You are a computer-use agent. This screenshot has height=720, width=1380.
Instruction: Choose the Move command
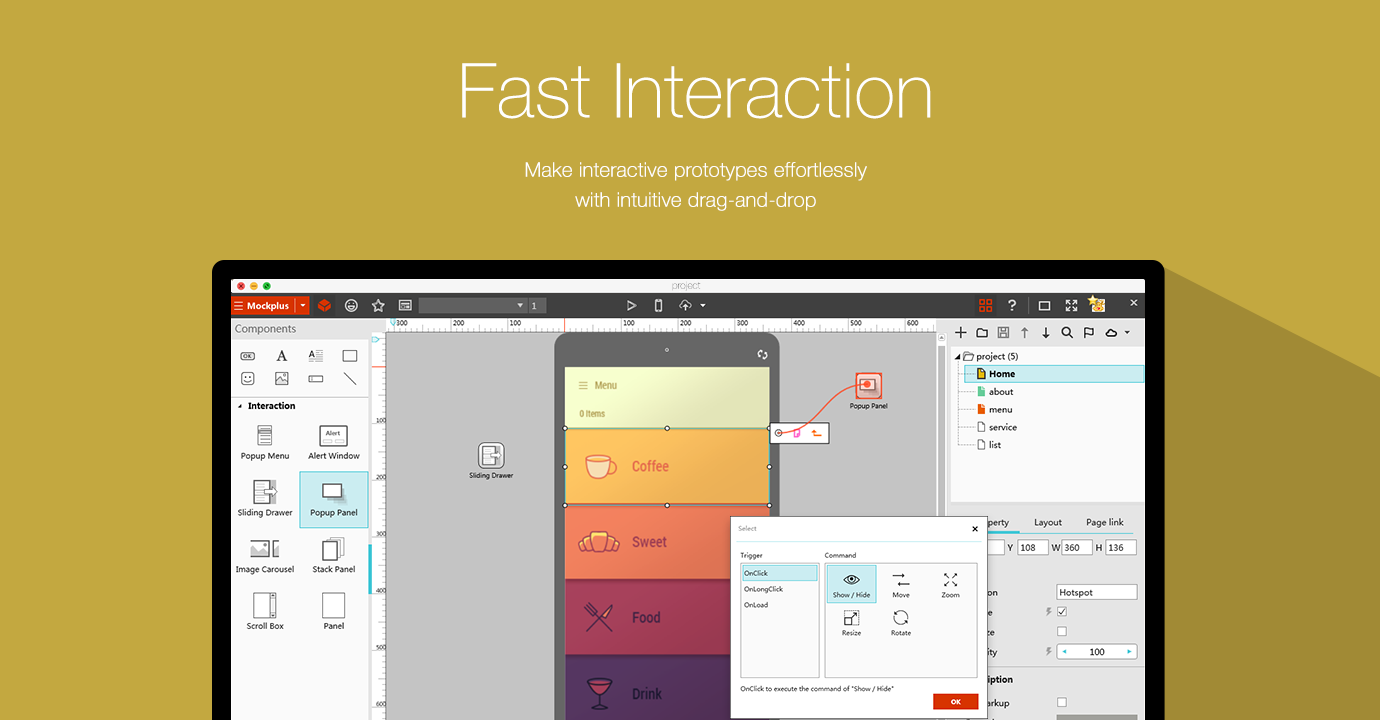pyautogui.click(x=901, y=585)
